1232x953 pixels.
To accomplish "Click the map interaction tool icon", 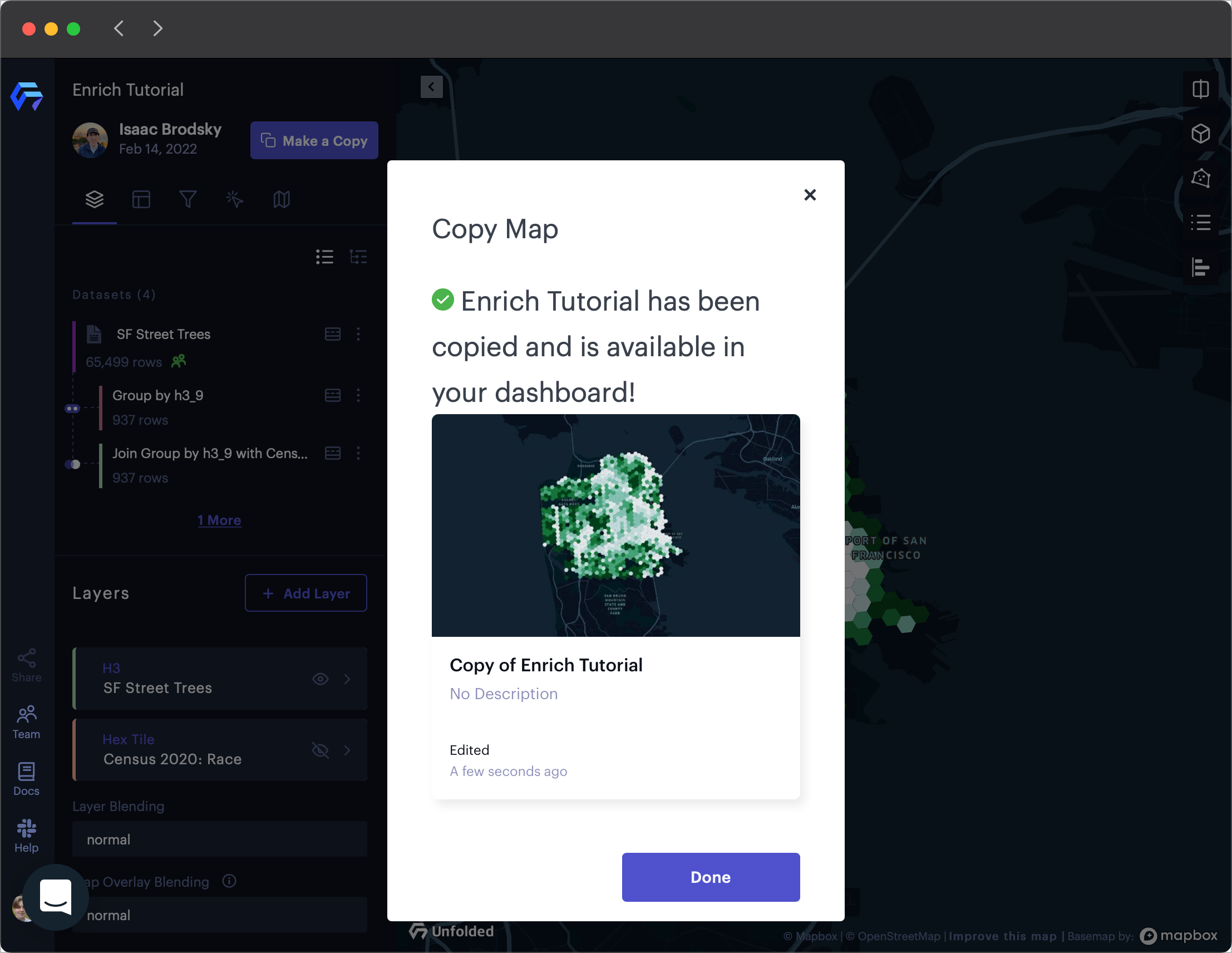I will click(233, 200).
